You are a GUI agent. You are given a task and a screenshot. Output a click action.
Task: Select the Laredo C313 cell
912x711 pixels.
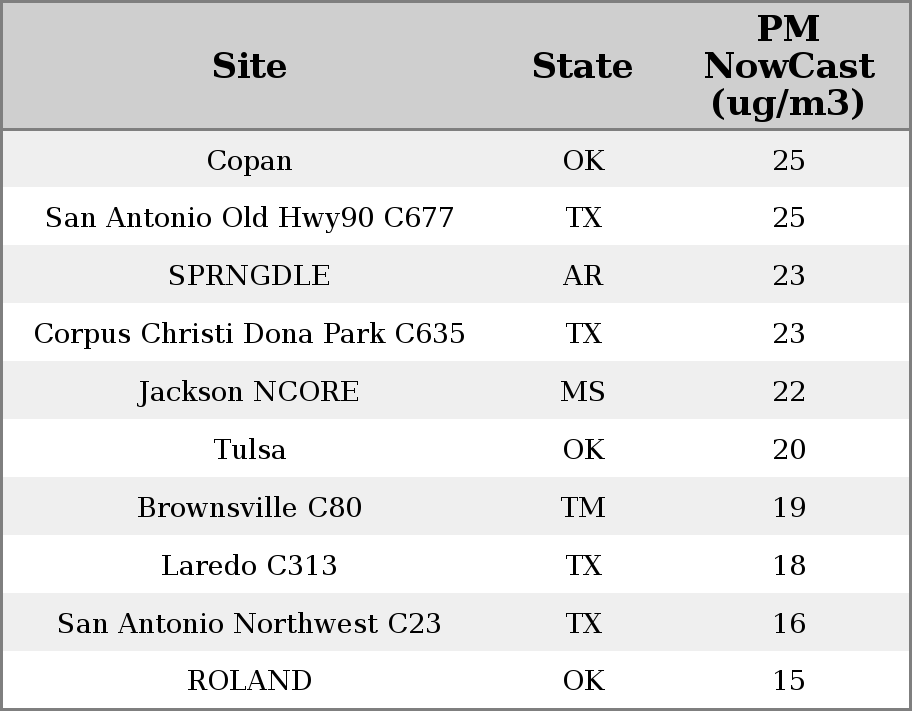coord(249,566)
